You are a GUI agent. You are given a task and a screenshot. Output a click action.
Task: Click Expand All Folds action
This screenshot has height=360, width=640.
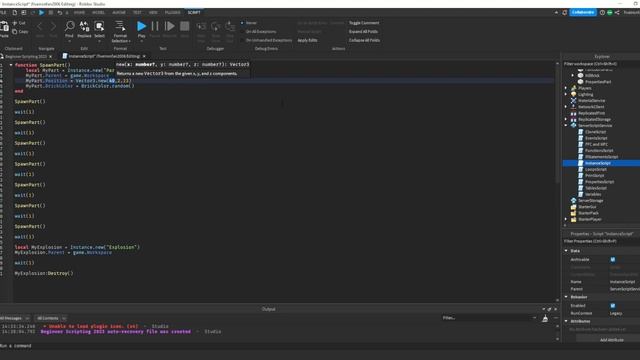point(363,31)
